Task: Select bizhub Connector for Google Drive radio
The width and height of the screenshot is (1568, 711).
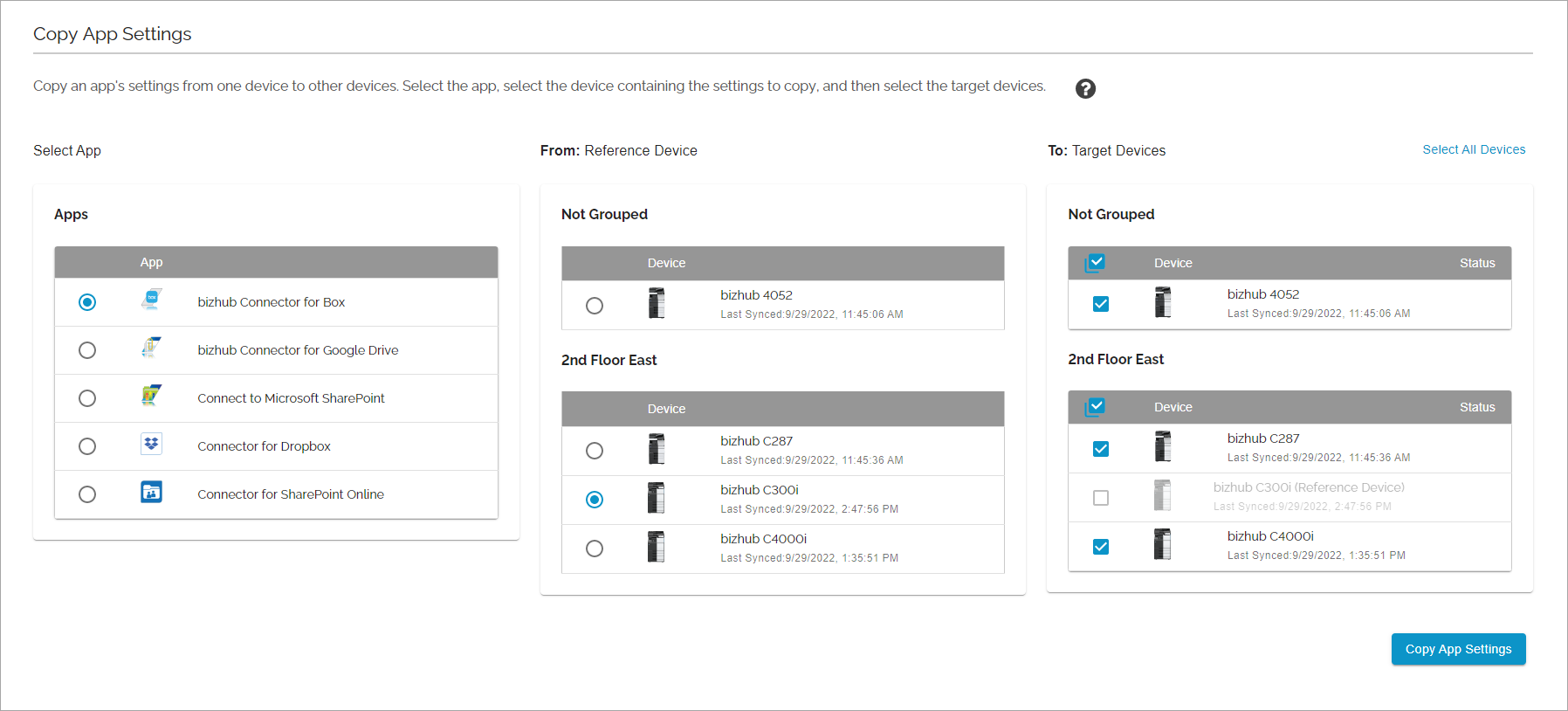Action: point(87,350)
